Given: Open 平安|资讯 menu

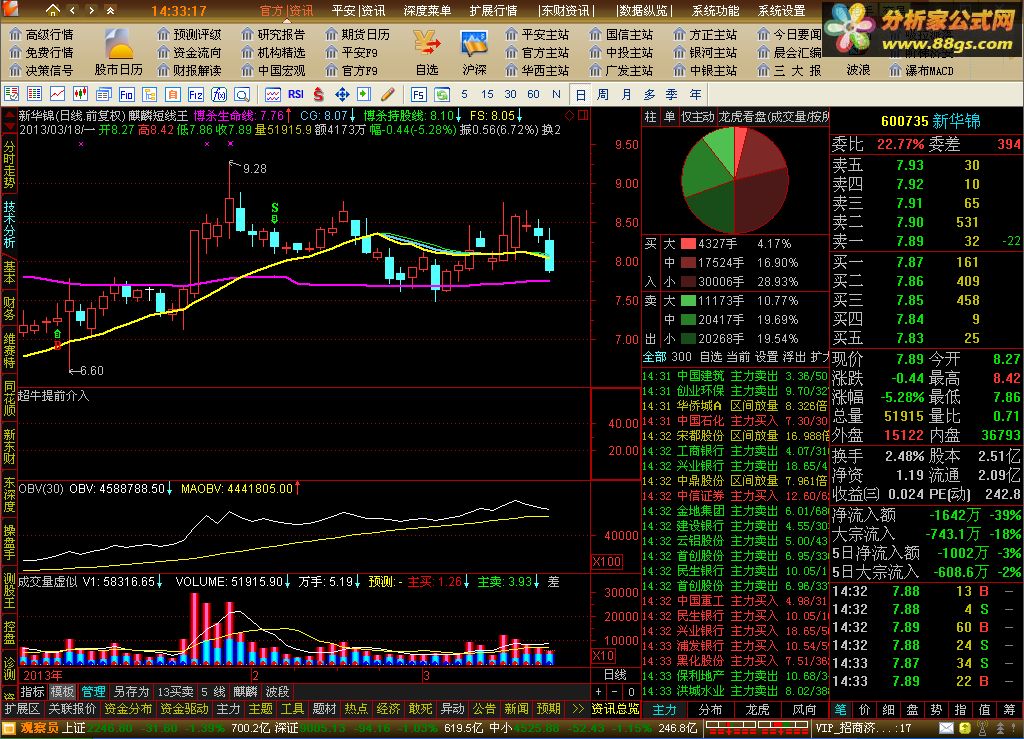Looking at the screenshot, I should click(358, 10).
